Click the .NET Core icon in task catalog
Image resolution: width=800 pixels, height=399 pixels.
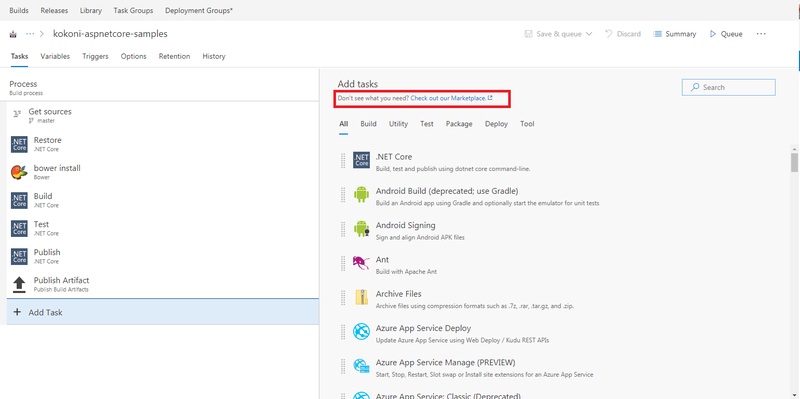(x=361, y=160)
